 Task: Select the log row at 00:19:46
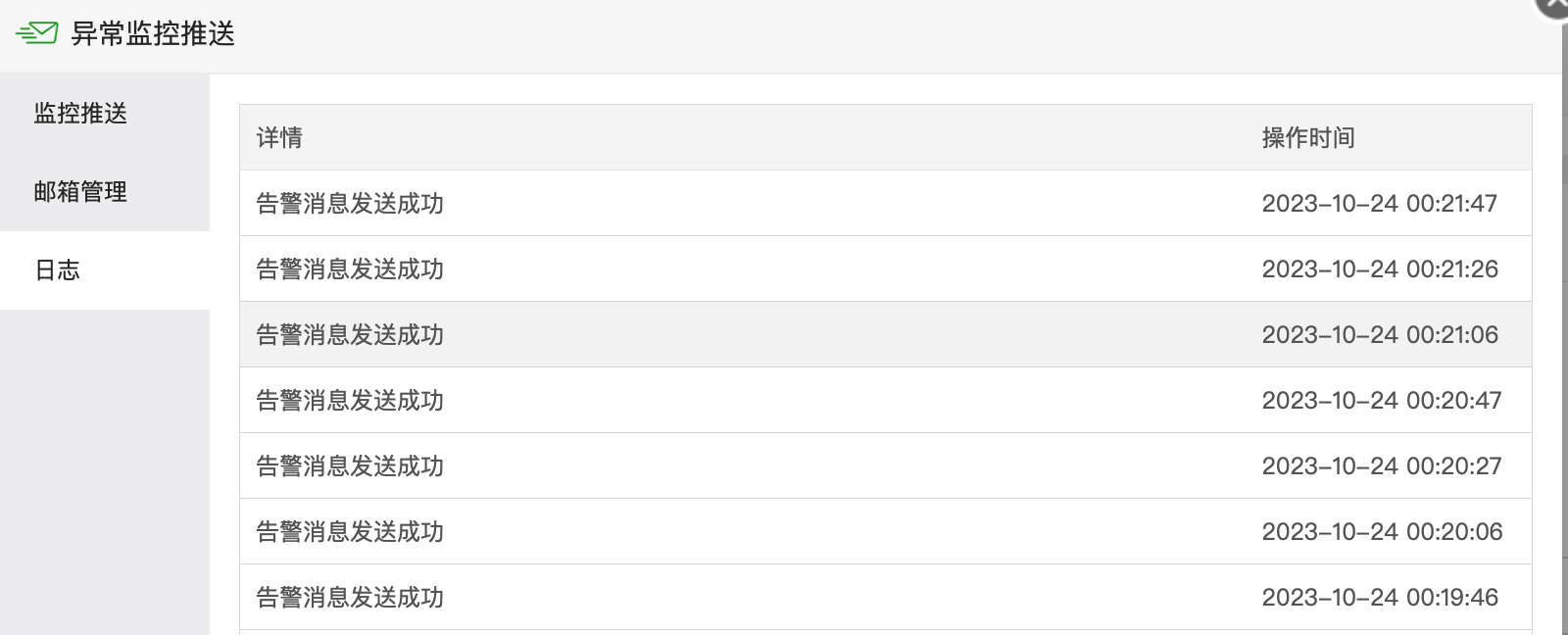tap(885, 597)
